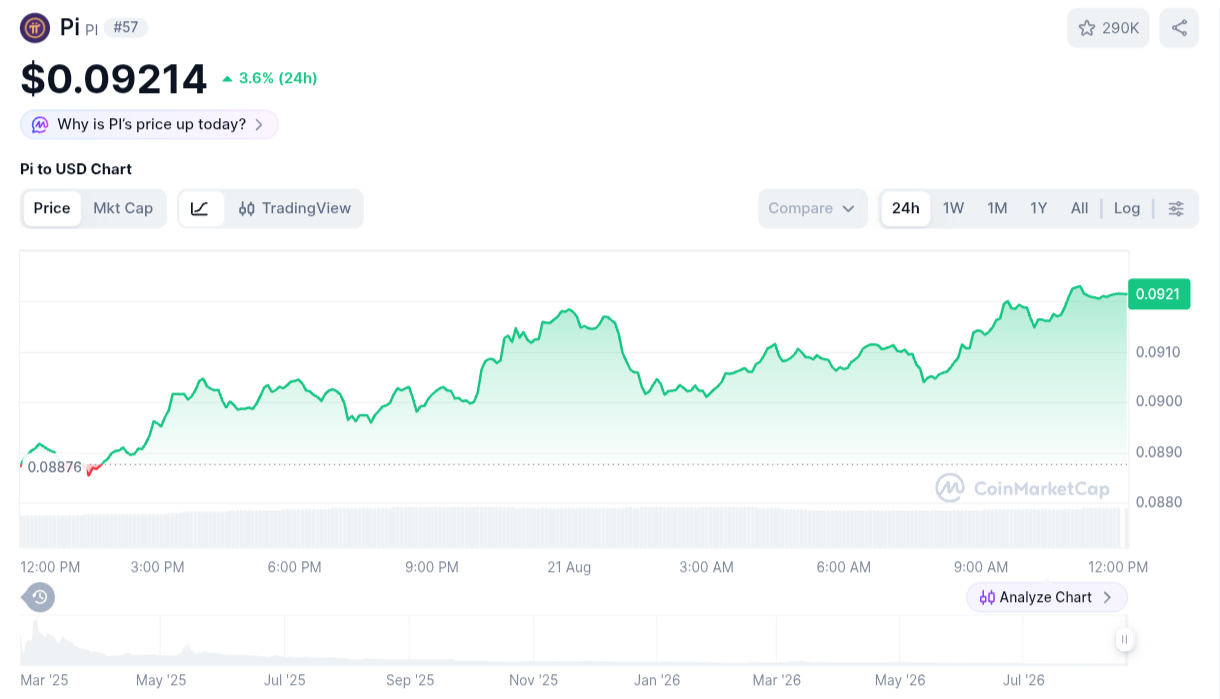Click the AI icon beside price question

[40, 125]
